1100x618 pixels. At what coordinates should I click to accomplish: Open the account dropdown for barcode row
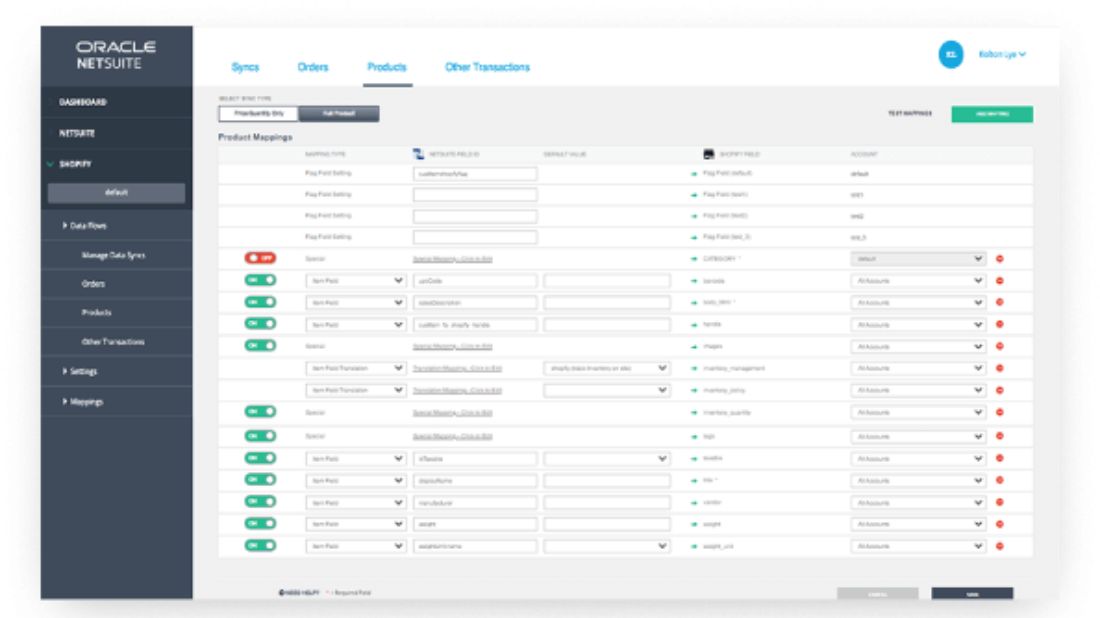tap(918, 281)
